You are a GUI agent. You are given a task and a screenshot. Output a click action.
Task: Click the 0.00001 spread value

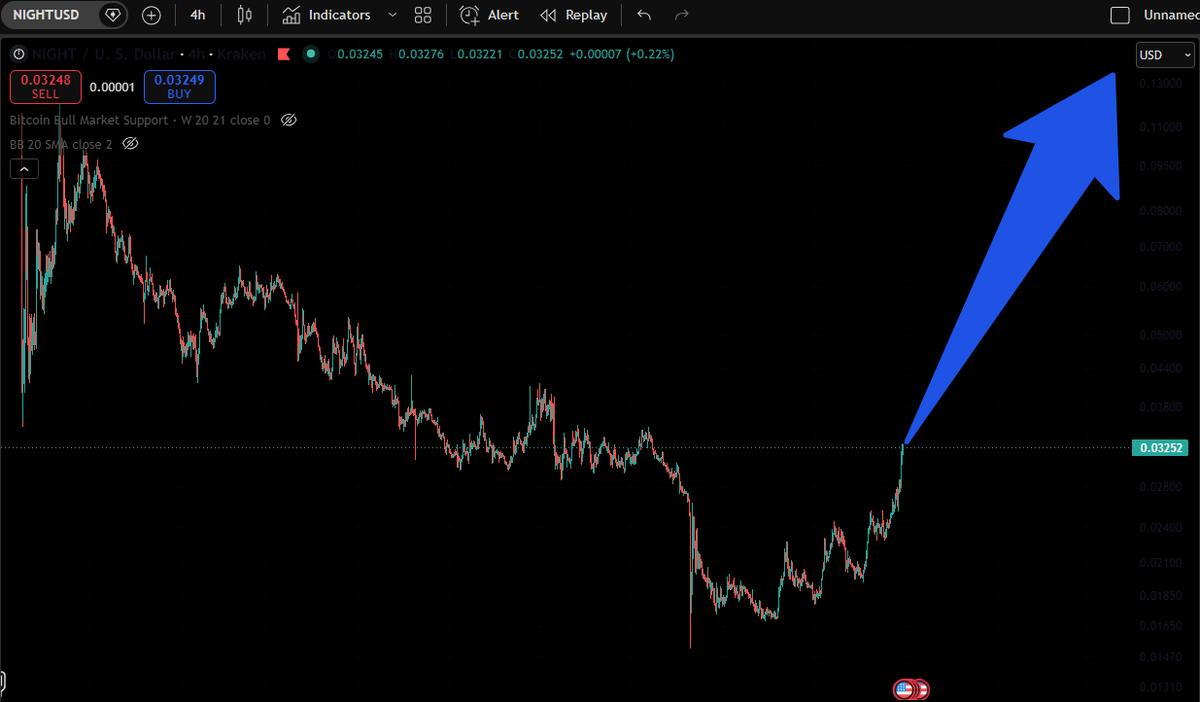pyautogui.click(x=112, y=87)
